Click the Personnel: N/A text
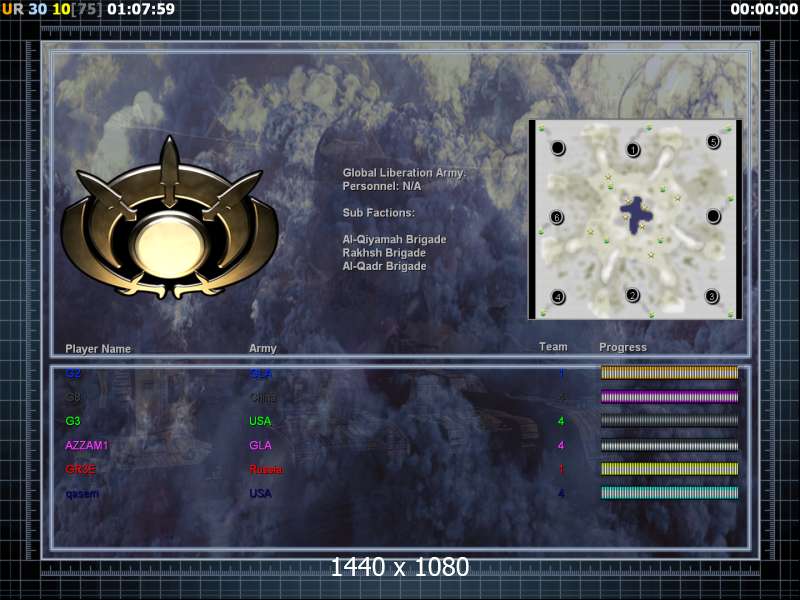 tap(382, 186)
